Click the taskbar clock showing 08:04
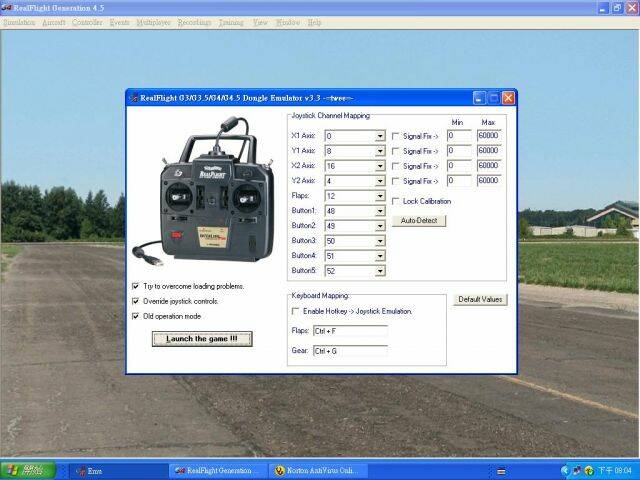The image size is (640, 480). pos(615,471)
